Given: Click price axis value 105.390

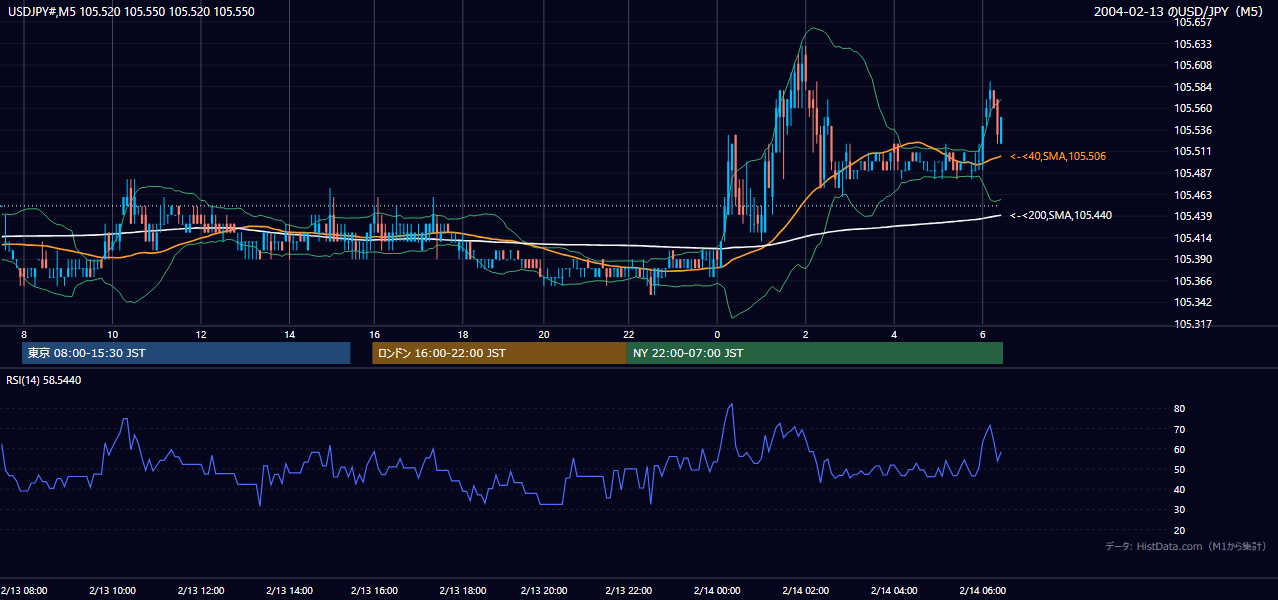Looking at the screenshot, I should [1194, 259].
